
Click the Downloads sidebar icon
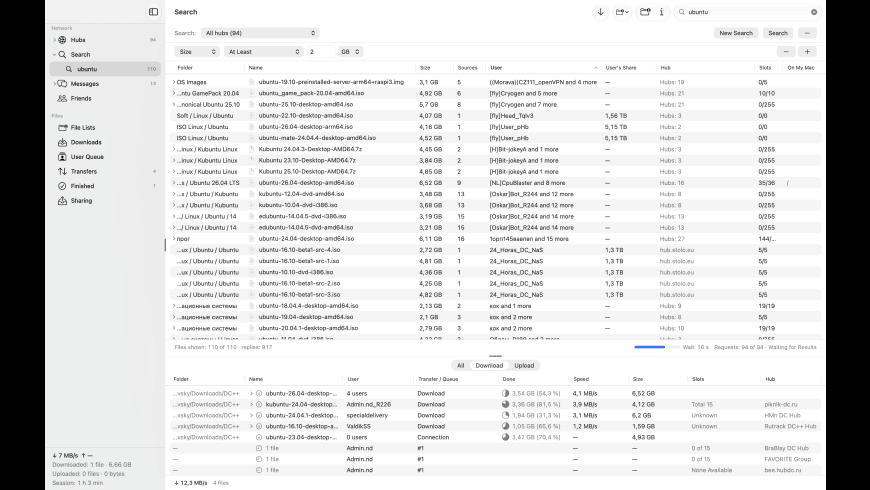coord(63,142)
